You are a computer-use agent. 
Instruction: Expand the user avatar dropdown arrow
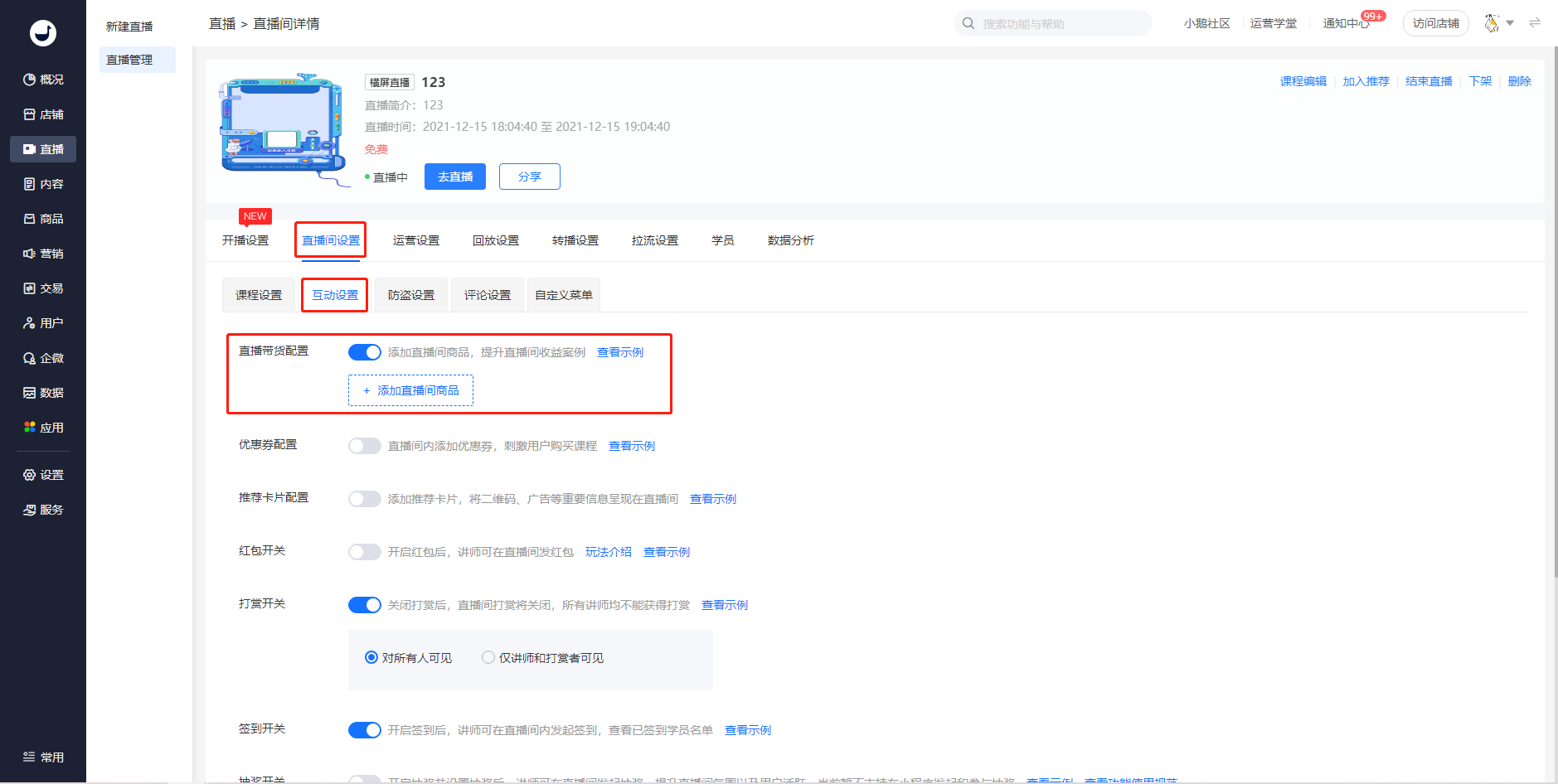[x=1510, y=23]
